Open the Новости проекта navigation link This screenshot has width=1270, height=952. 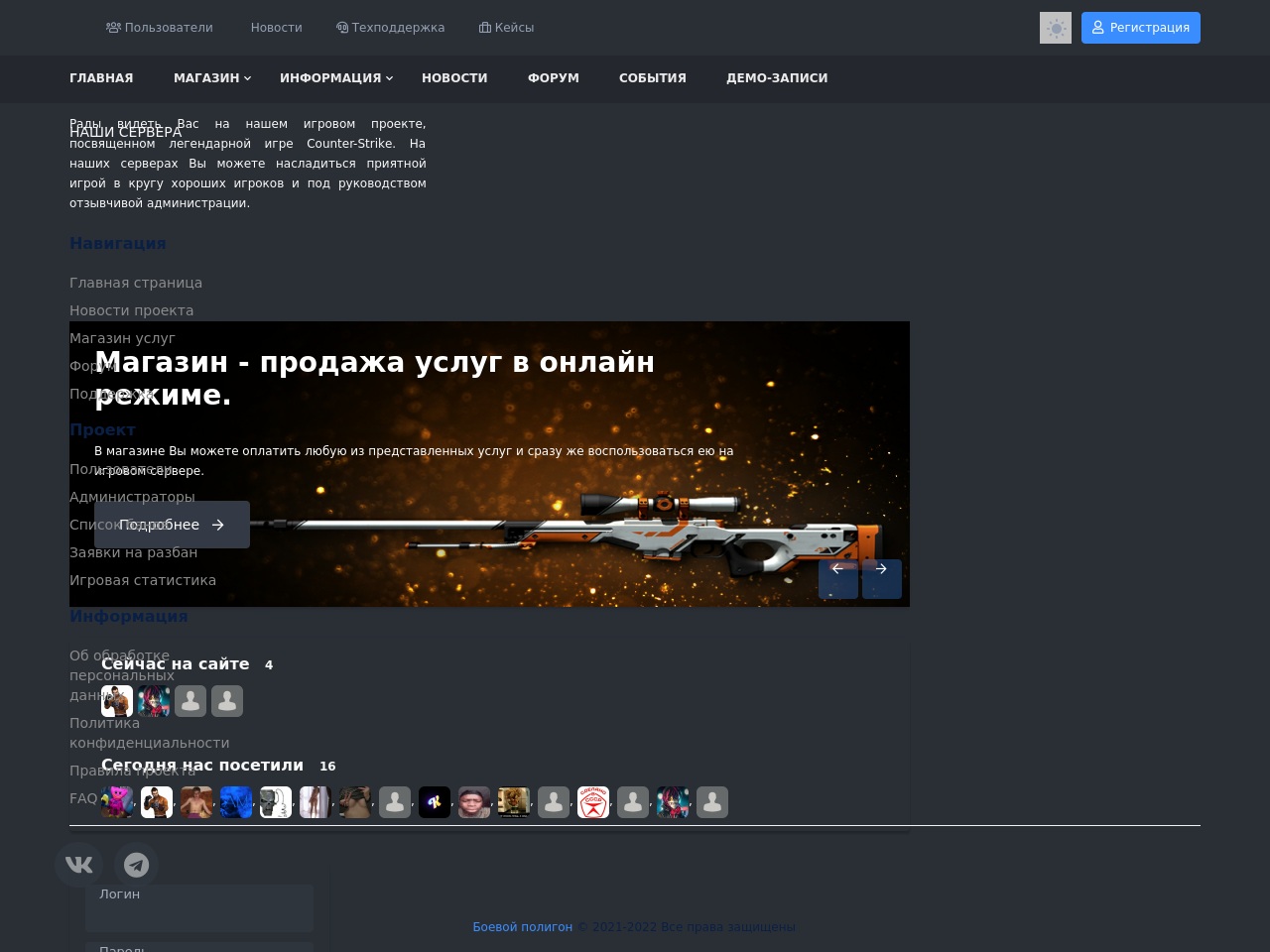tap(132, 310)
